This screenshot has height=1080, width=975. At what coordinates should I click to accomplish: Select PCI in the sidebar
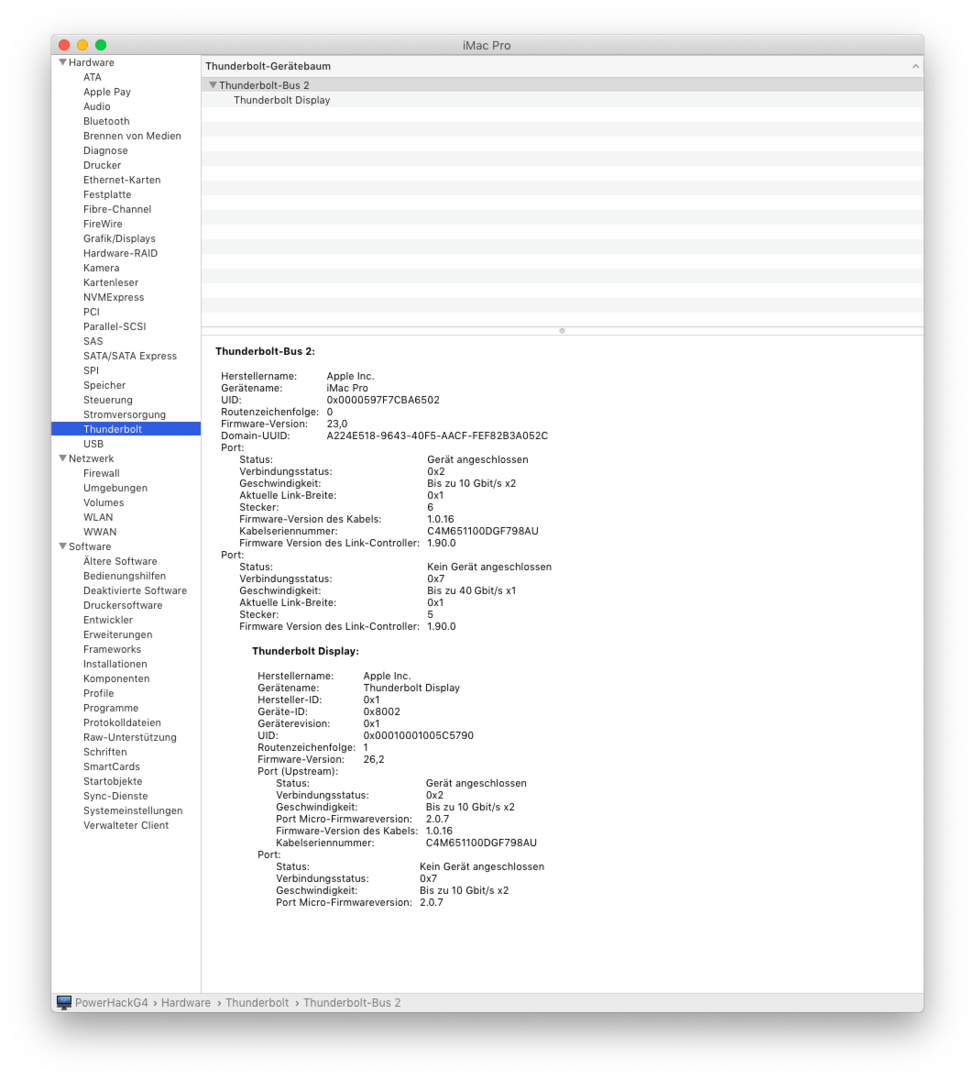92,311
